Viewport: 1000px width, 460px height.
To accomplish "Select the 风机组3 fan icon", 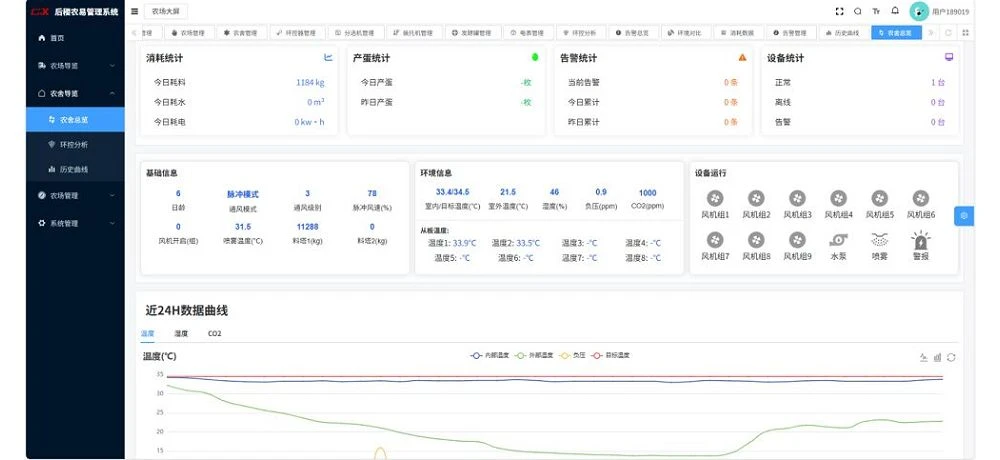I will (797, 198).
